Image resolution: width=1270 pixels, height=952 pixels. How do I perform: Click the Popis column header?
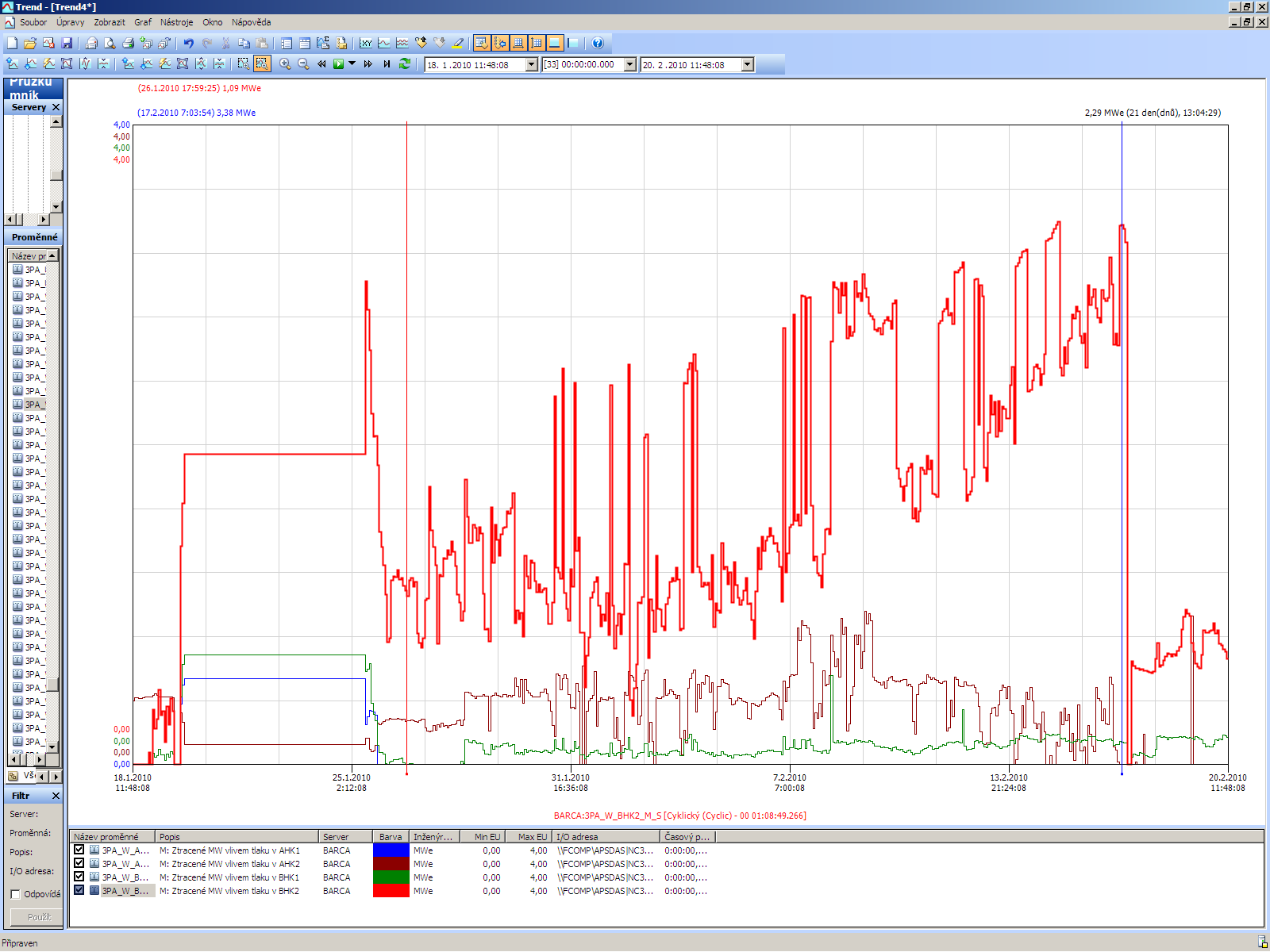[x=237, y=837]
